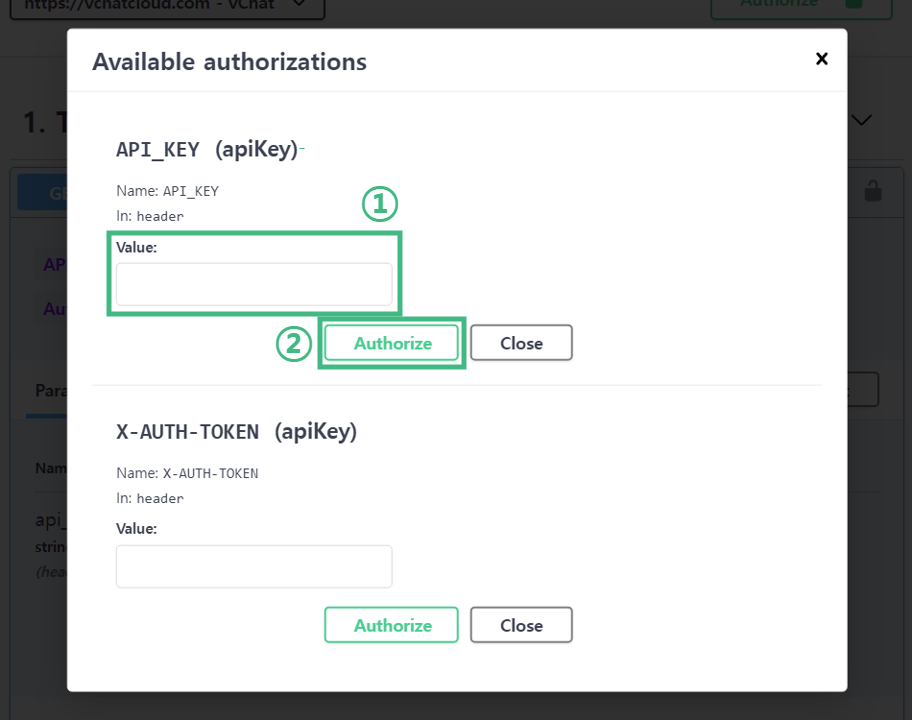Screen dimensions: 912x720
Task: Focus the API_KEY Value input field
Action: (x=254, y=284)
